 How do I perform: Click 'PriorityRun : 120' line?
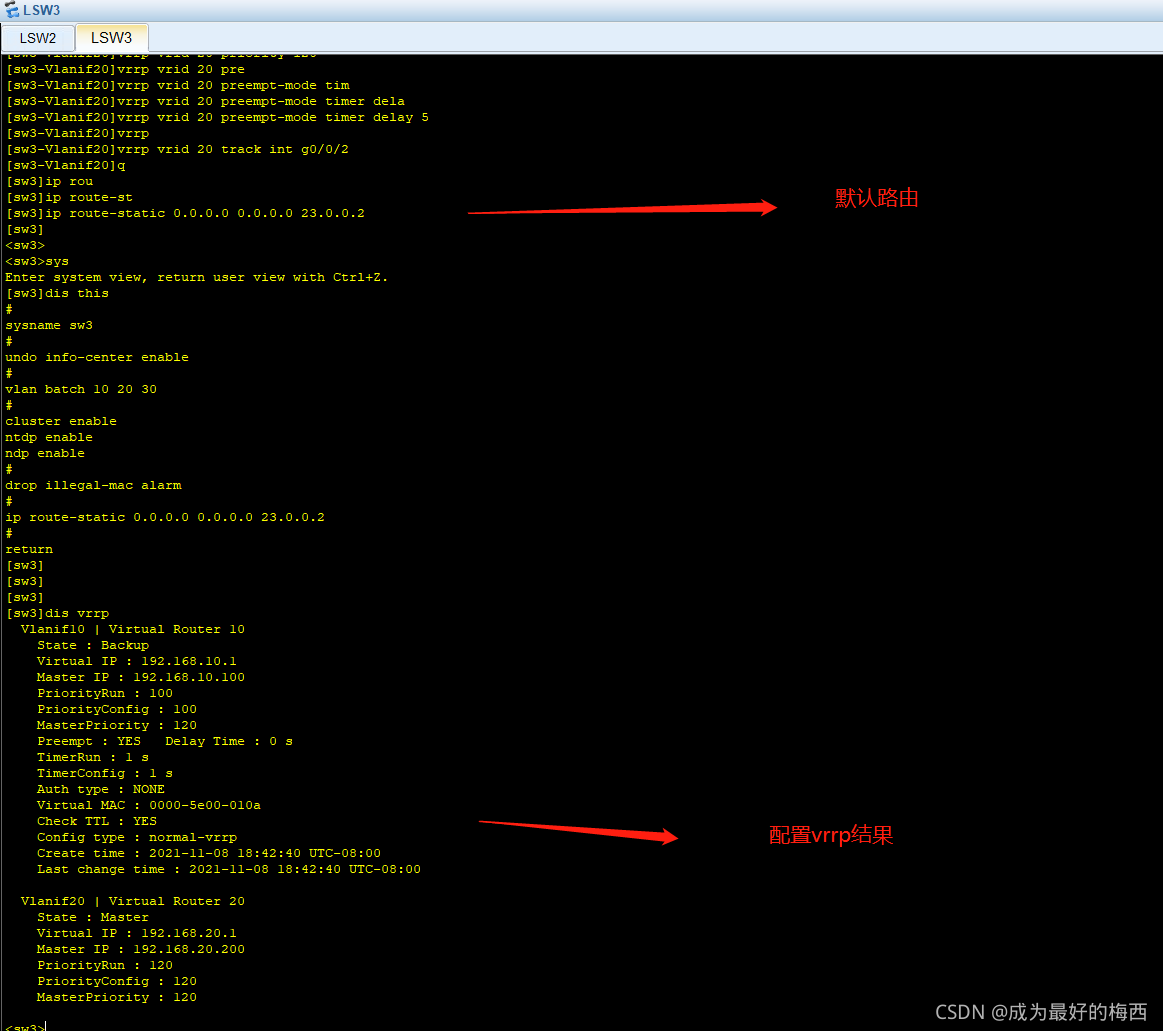105,965
